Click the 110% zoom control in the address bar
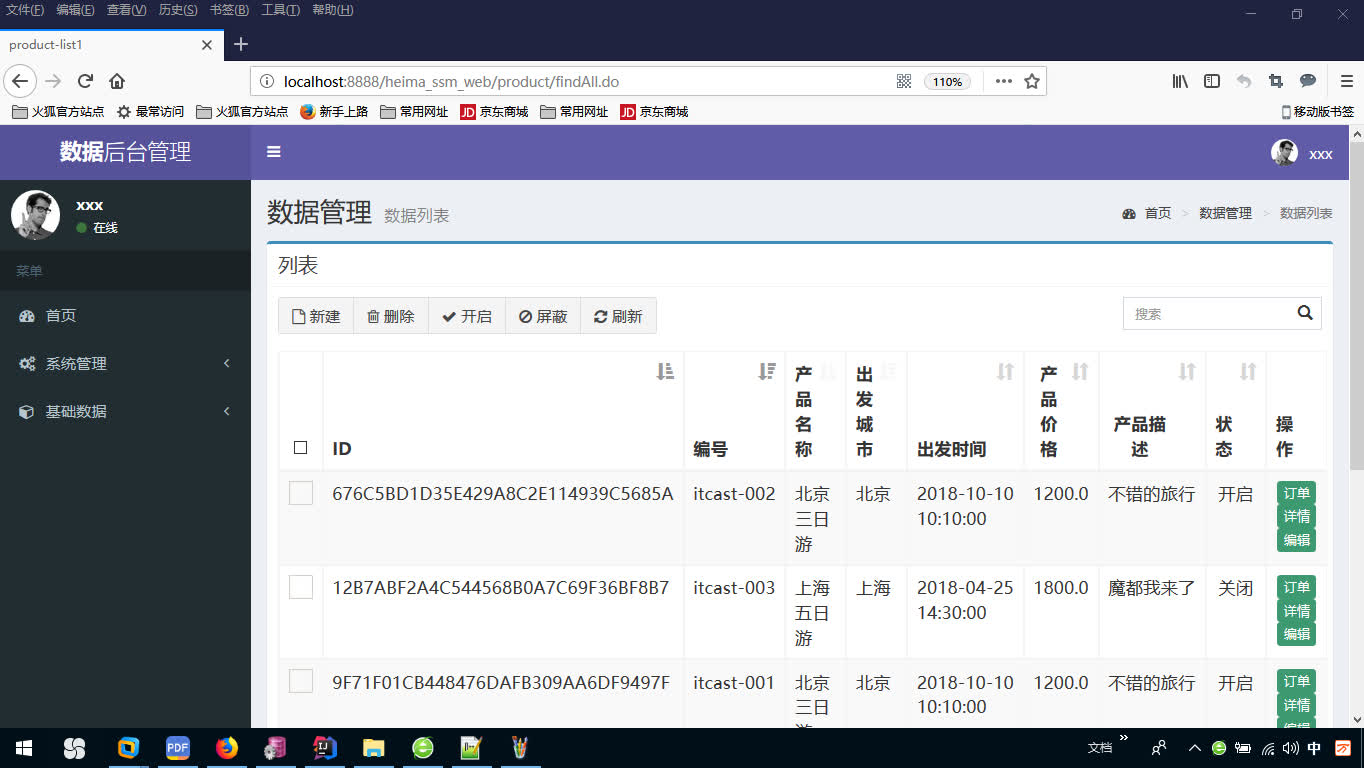 [947, 81]
